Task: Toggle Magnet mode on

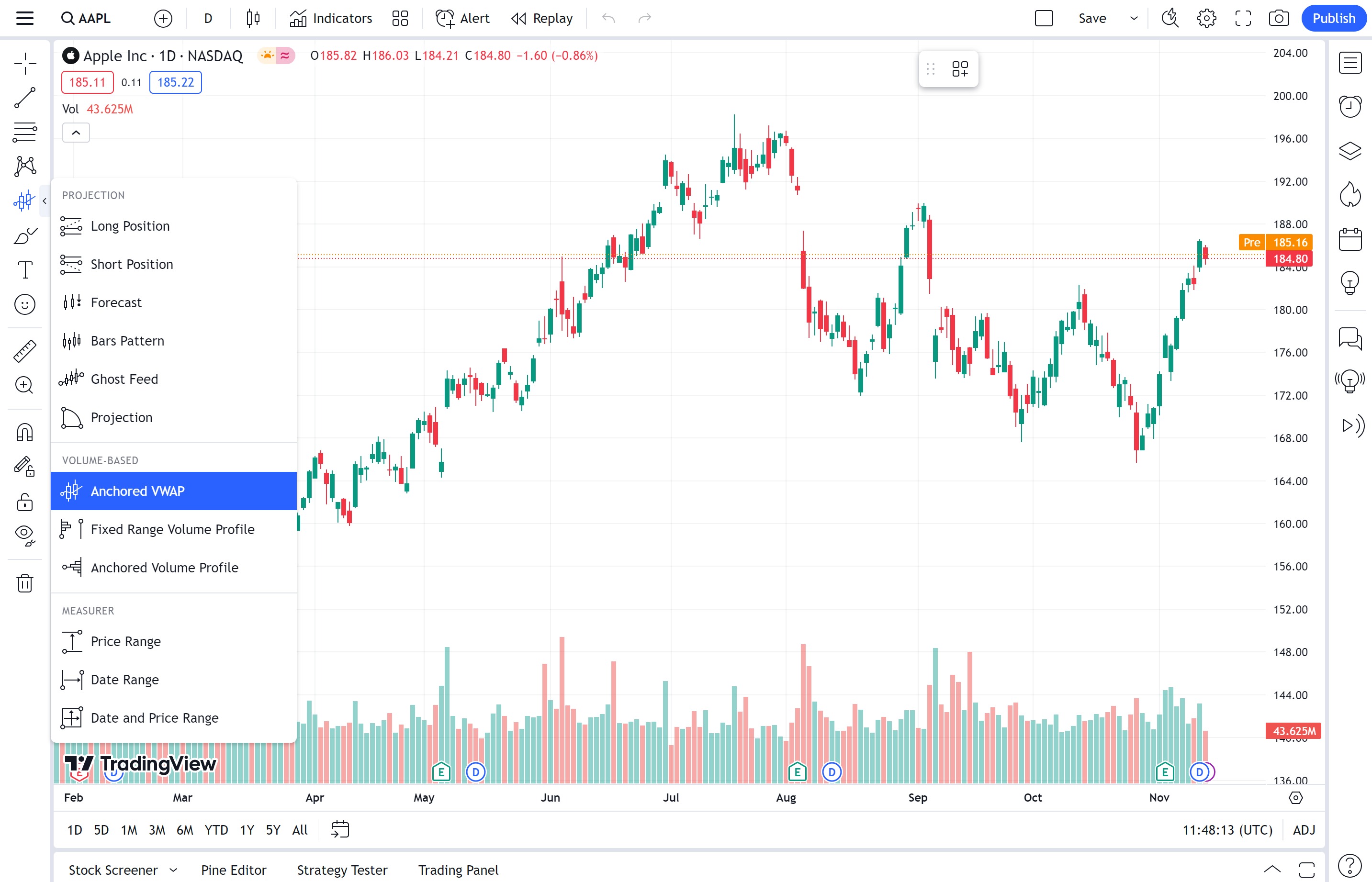Action: point(24,433)
